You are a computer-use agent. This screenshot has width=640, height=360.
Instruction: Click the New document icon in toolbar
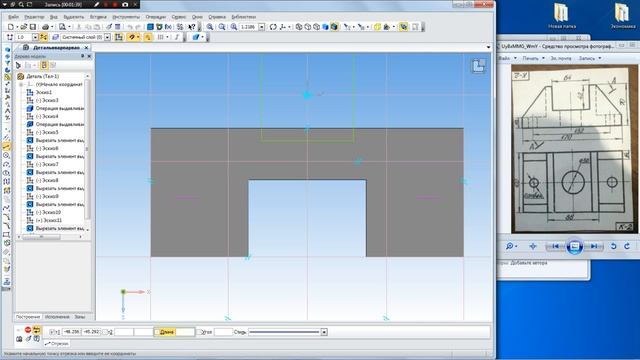click(11, 27)
